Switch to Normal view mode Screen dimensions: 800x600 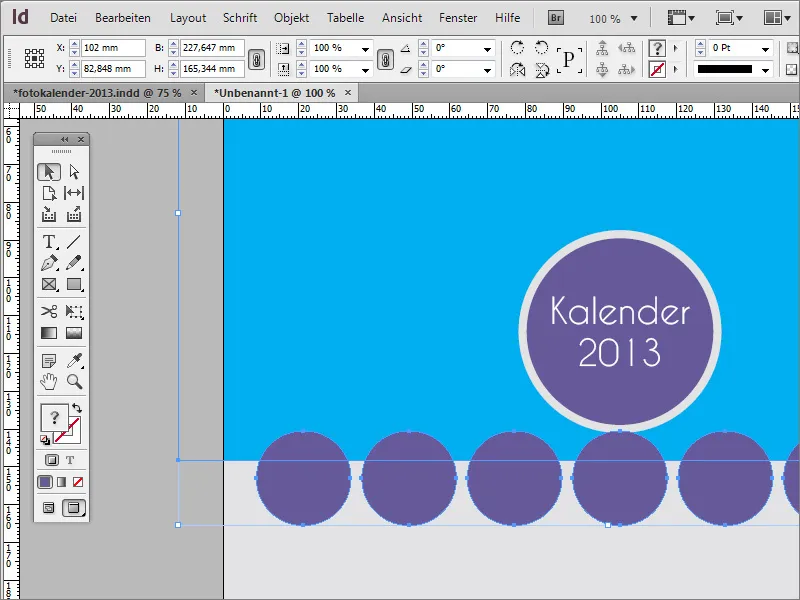click(x=48, y=508)
